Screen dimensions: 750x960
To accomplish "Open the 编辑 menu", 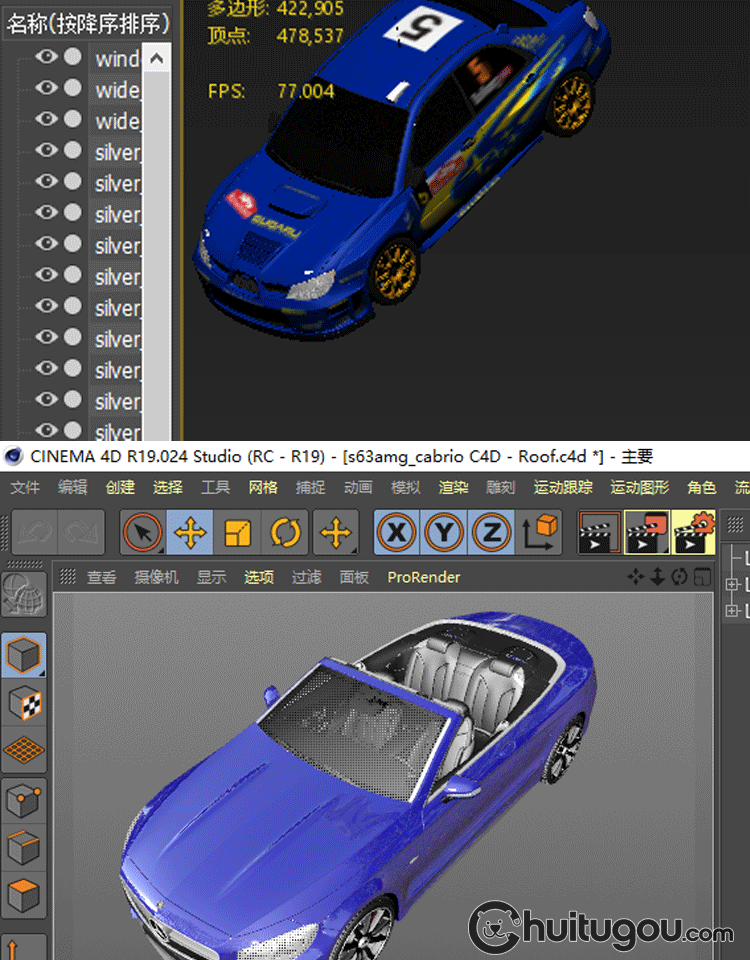I will click(73, 487).
